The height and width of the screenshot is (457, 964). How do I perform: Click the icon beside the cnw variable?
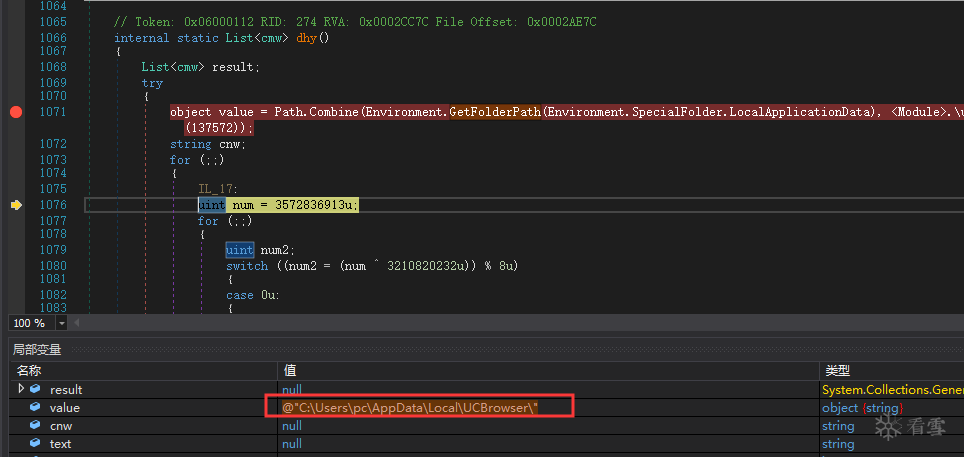pos(35,426)
